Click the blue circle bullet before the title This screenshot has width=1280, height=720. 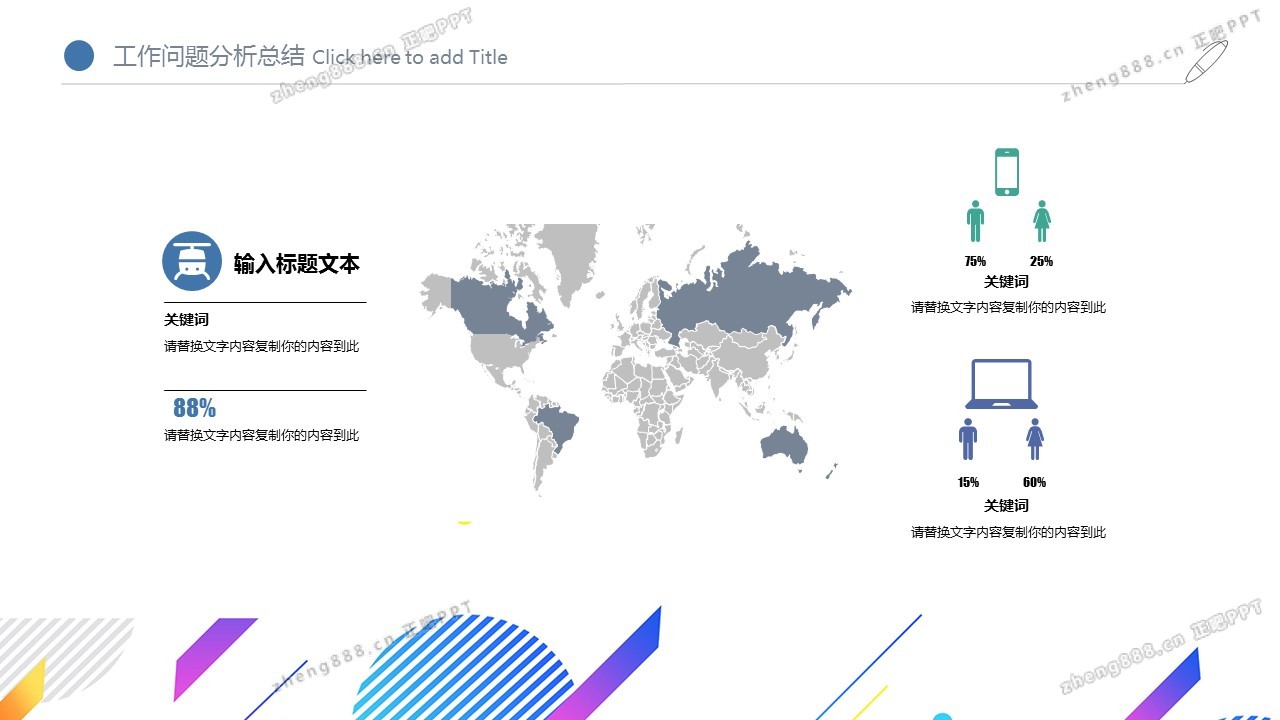(x=79, y=56)
